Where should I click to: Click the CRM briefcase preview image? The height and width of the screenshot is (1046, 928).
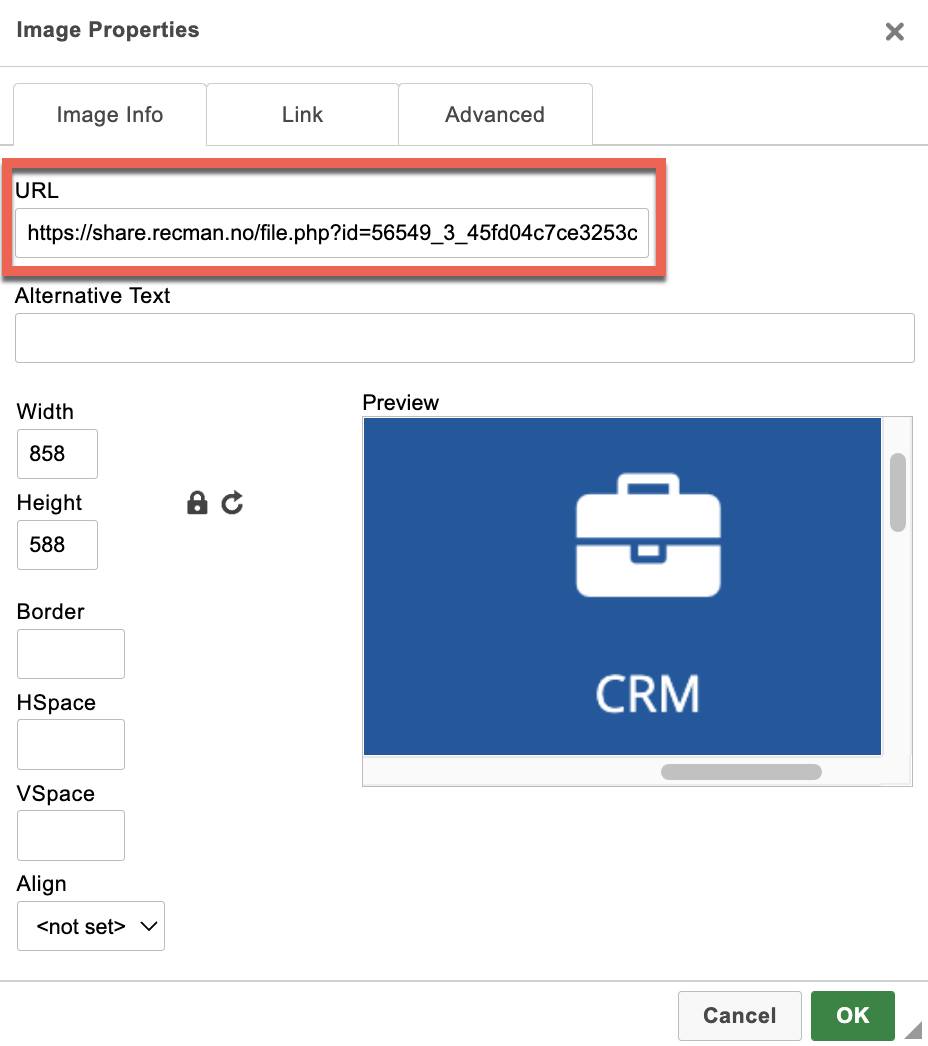(x=622, y=586)
